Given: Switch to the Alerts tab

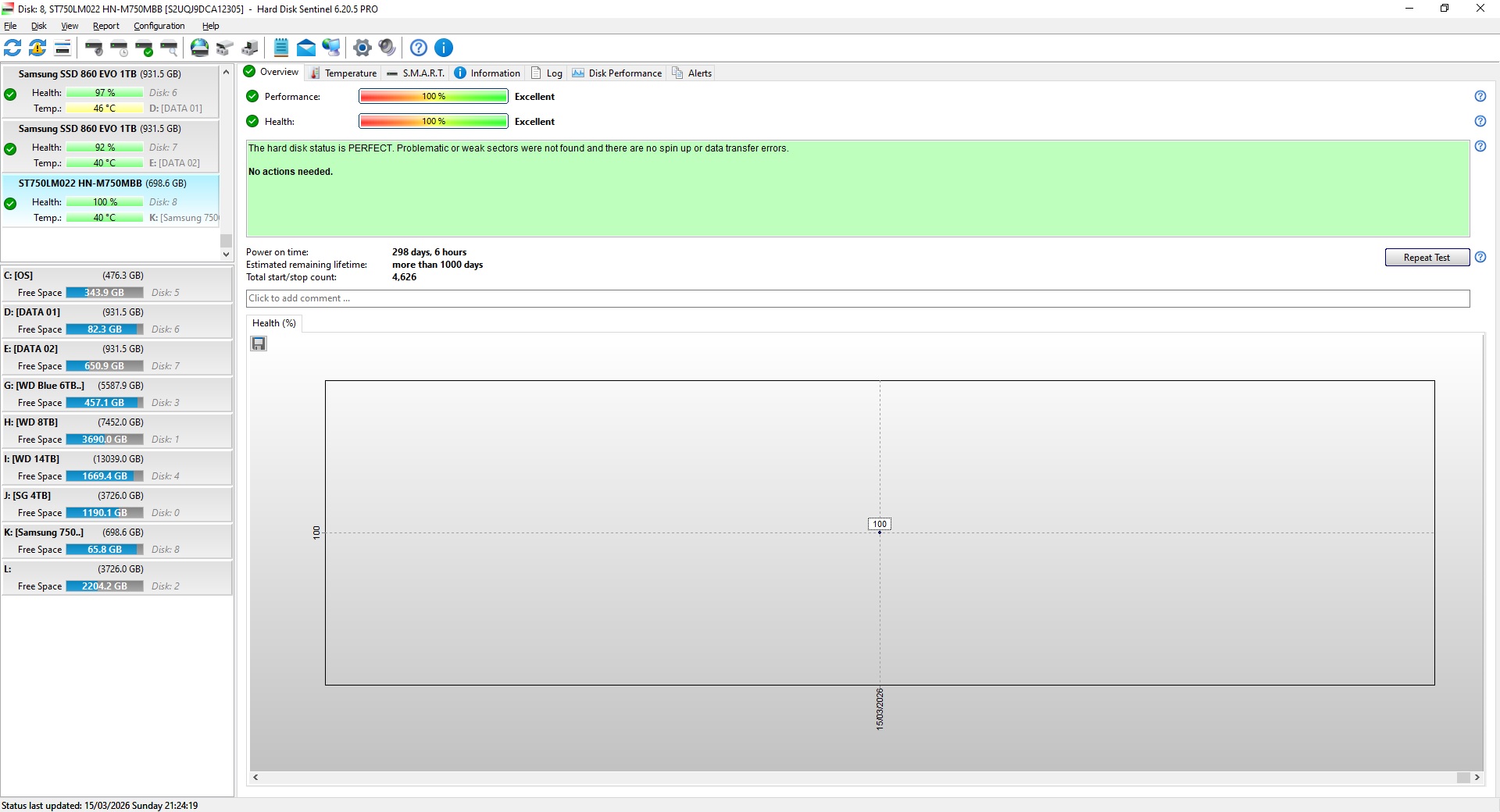Looking at the screenshot, I should click(692, 73).
